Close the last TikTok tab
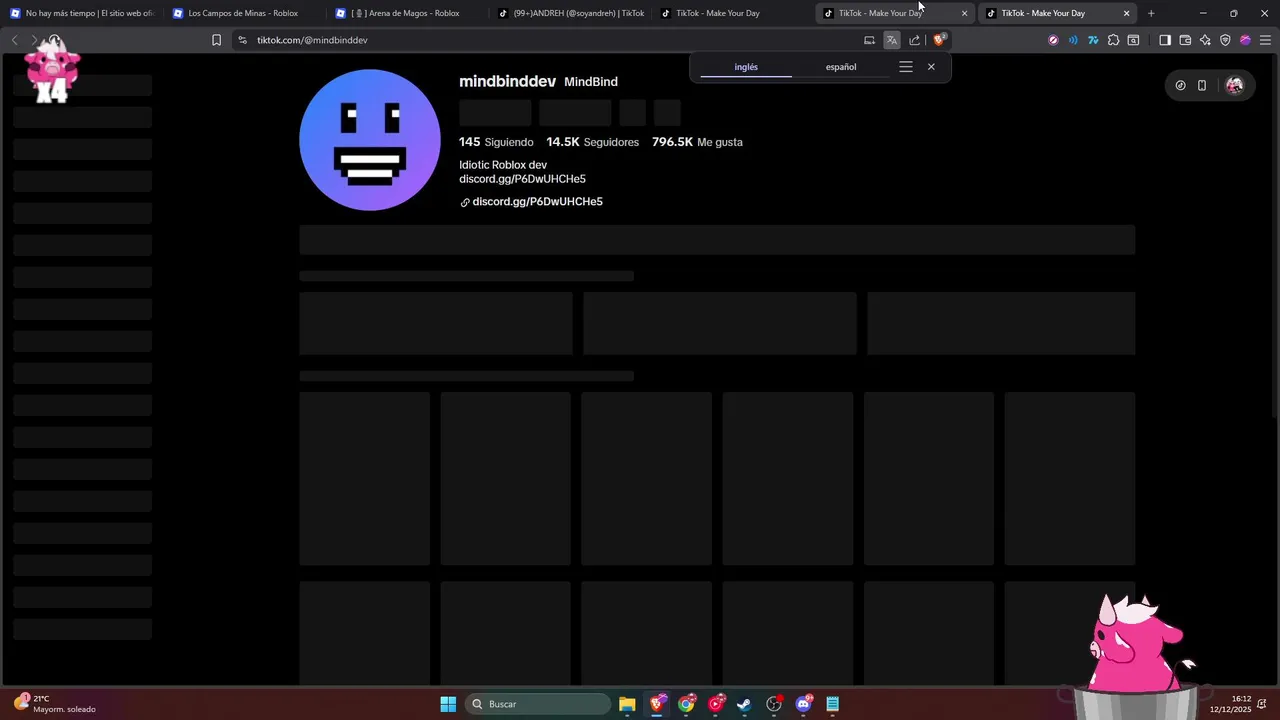This screenshot has width=1280, height=720. tap(1127, 13)
